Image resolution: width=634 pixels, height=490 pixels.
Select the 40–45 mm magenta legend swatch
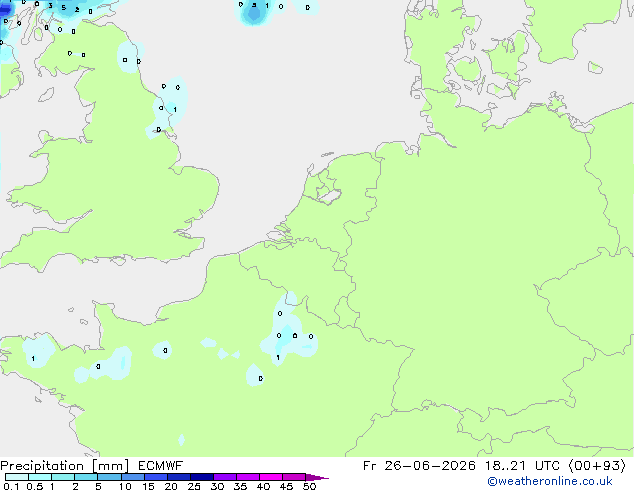[x=271, y=477]
